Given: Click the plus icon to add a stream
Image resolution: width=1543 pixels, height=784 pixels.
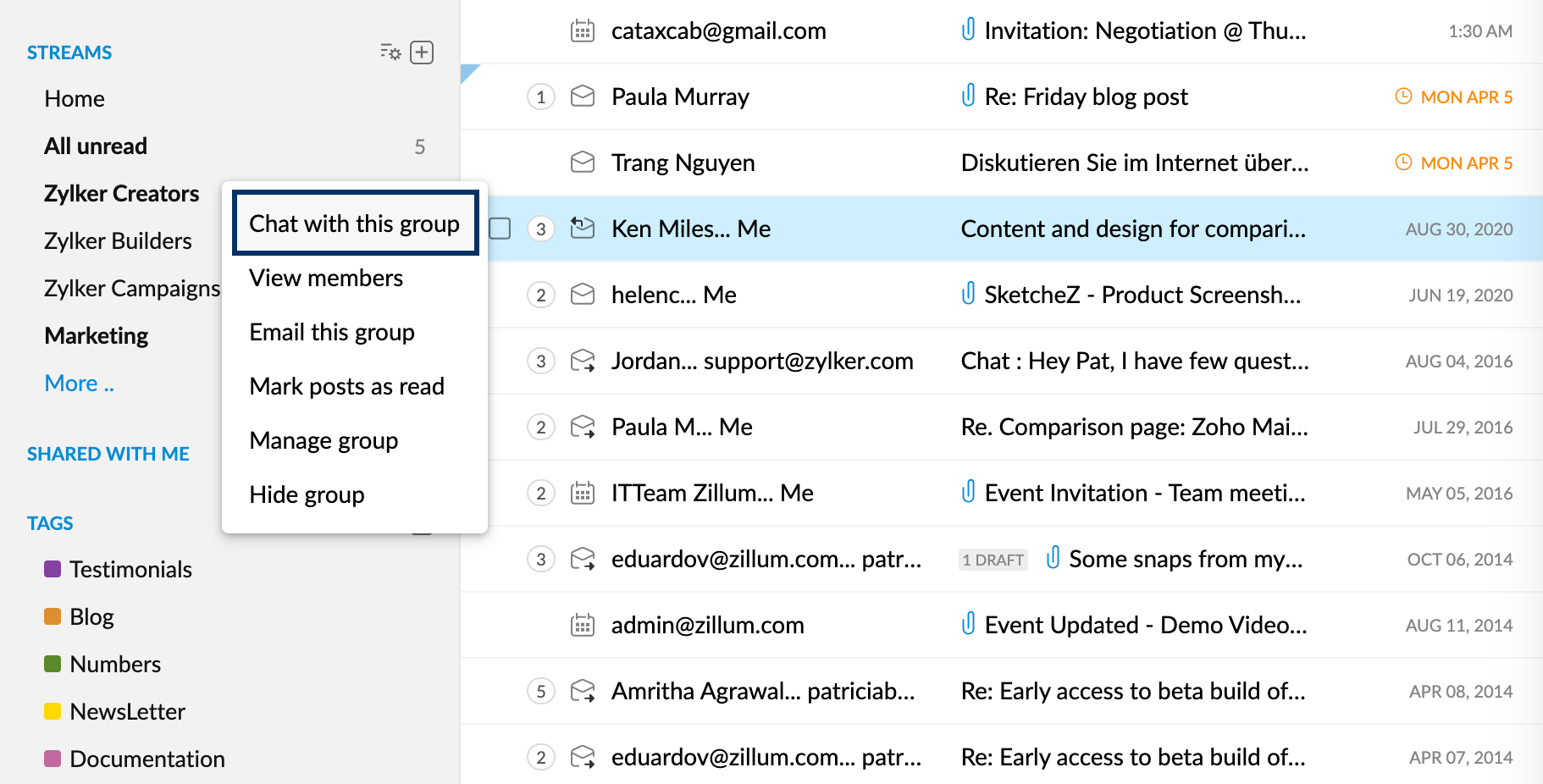Looking at the screenshot, I should point(422,52).
